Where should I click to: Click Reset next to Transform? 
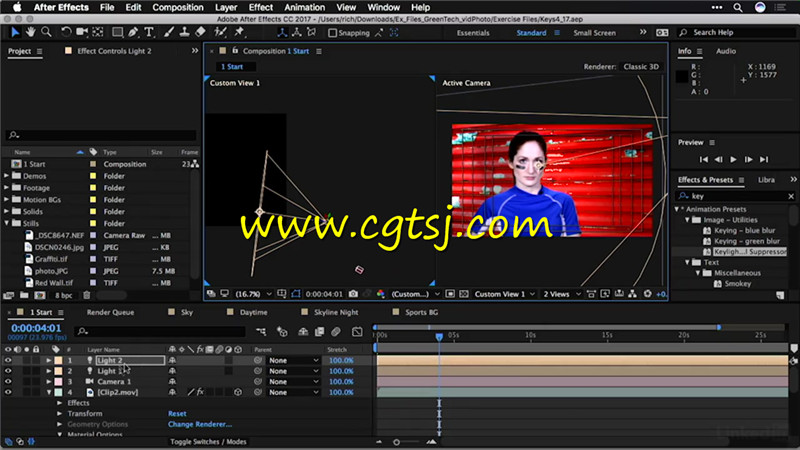[177, 414]
